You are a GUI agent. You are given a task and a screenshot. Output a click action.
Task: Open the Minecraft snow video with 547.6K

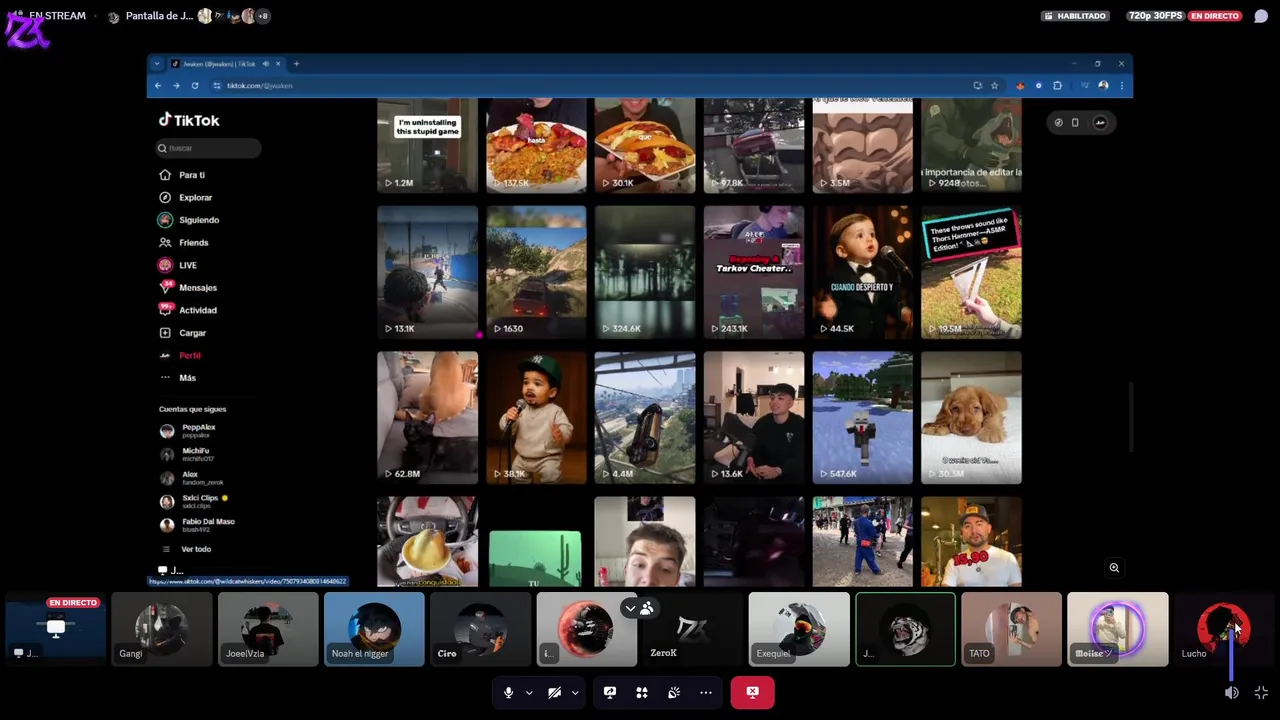862,417
